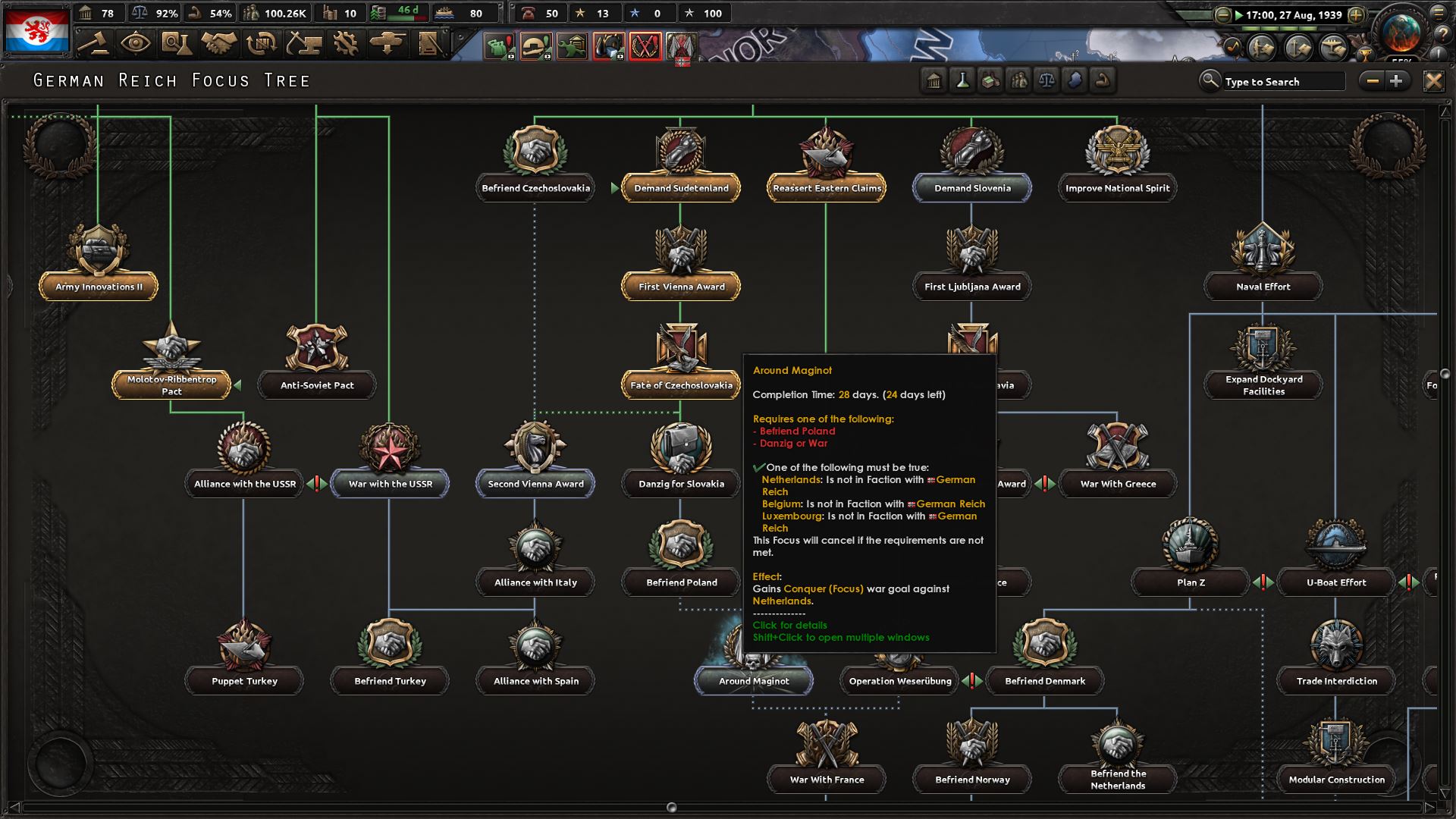Click the Type to Search field
1456x819 pixels.
1282,81
